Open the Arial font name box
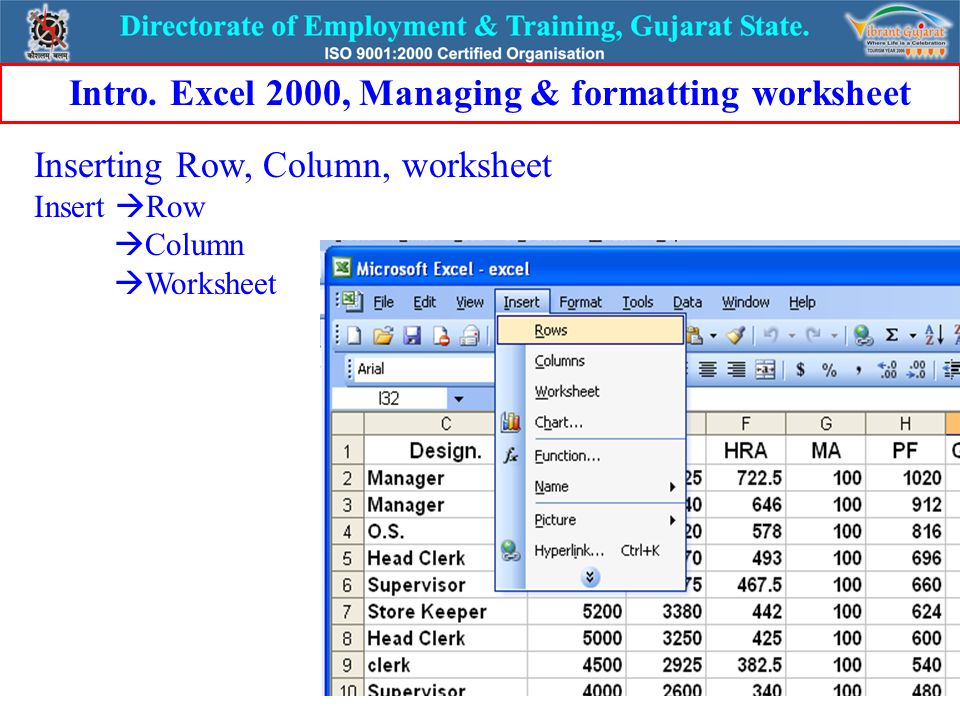This screenshot has width=960, height=720. [422, 369]
